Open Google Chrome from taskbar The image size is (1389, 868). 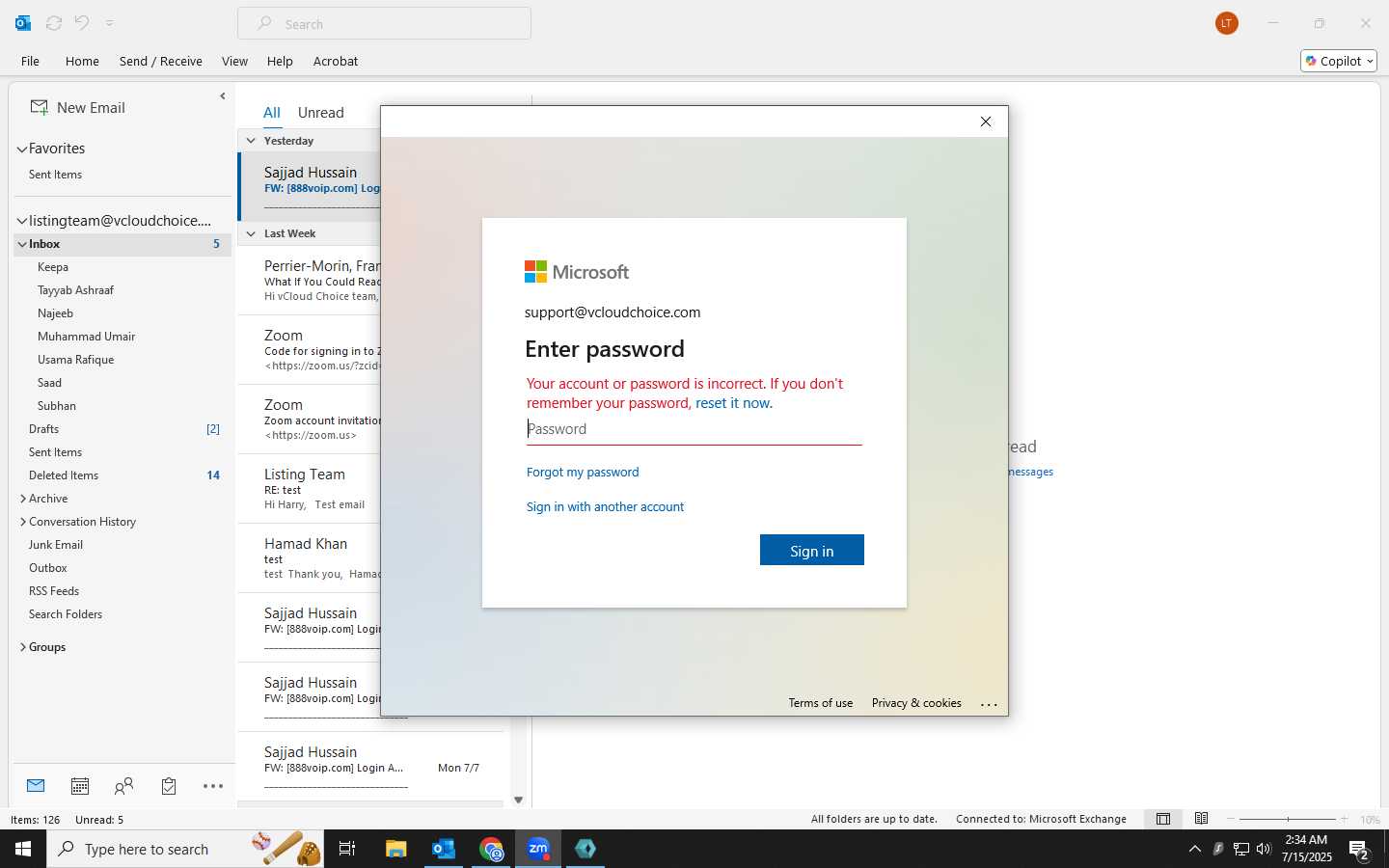click(x=492, y=849)
